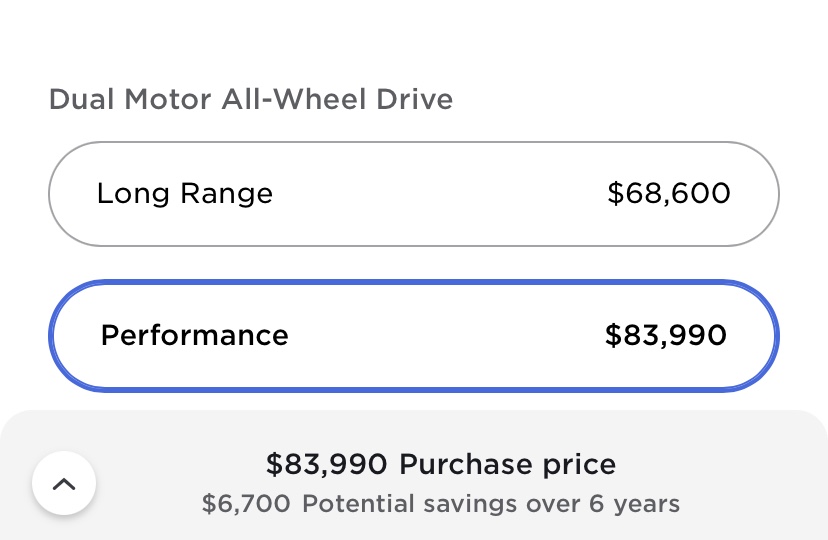Select the Long Range trim option
Image resolution: width=828 pixels, height=540 pixels.
413,194
